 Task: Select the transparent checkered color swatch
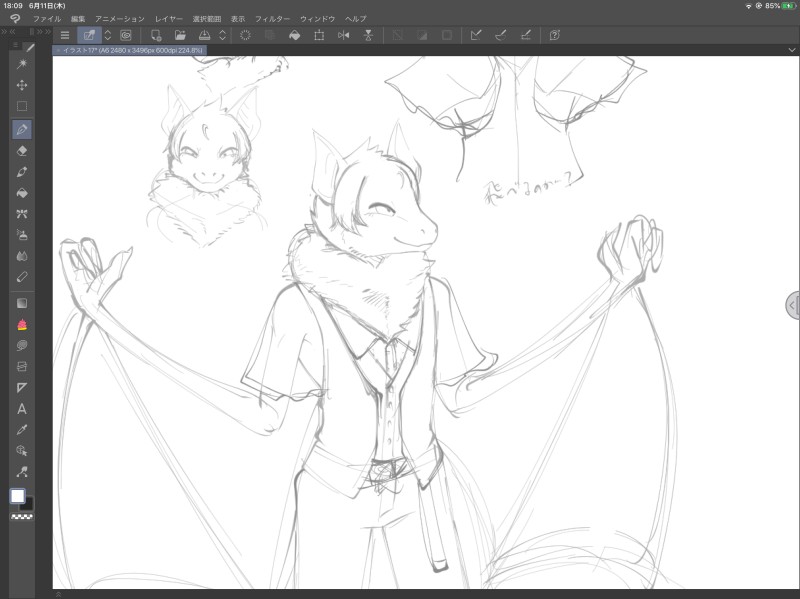[x=22, y=517]
